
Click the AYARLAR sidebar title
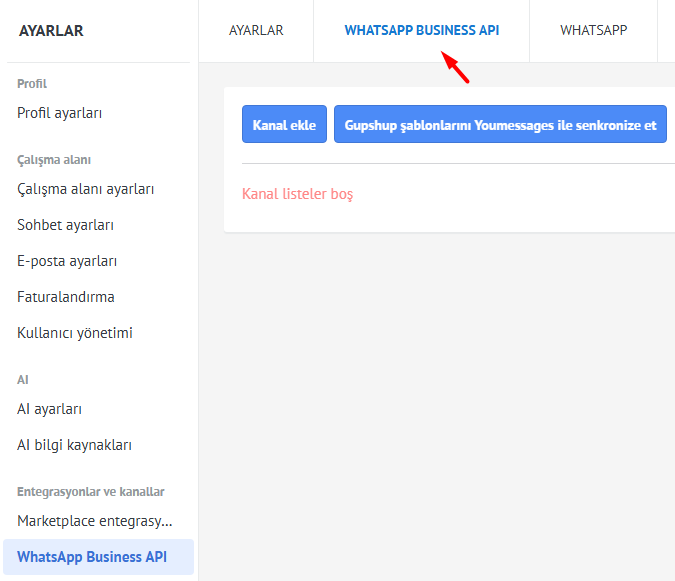(x=51, y=31)
